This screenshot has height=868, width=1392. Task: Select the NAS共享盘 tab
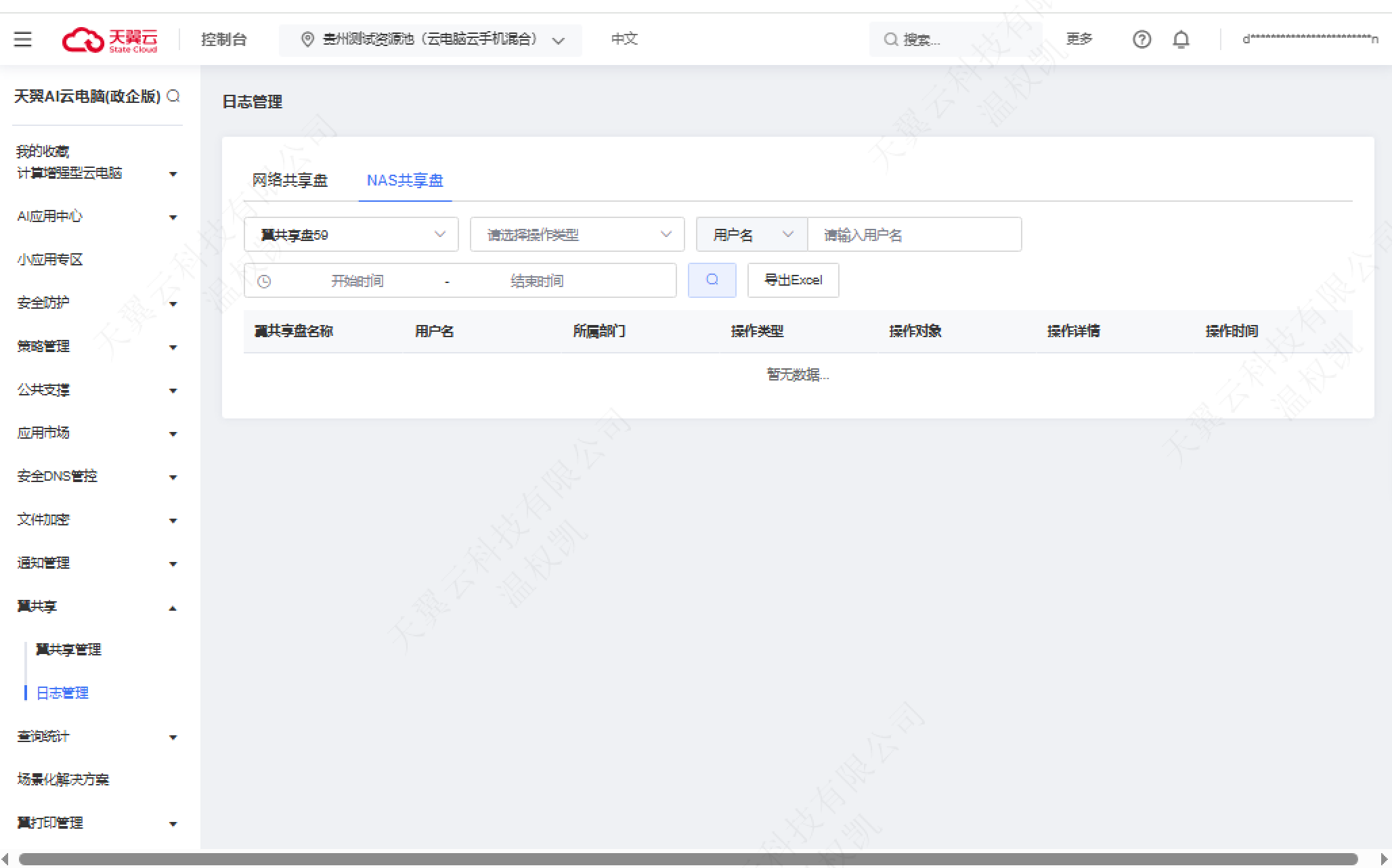coord(405,180)
